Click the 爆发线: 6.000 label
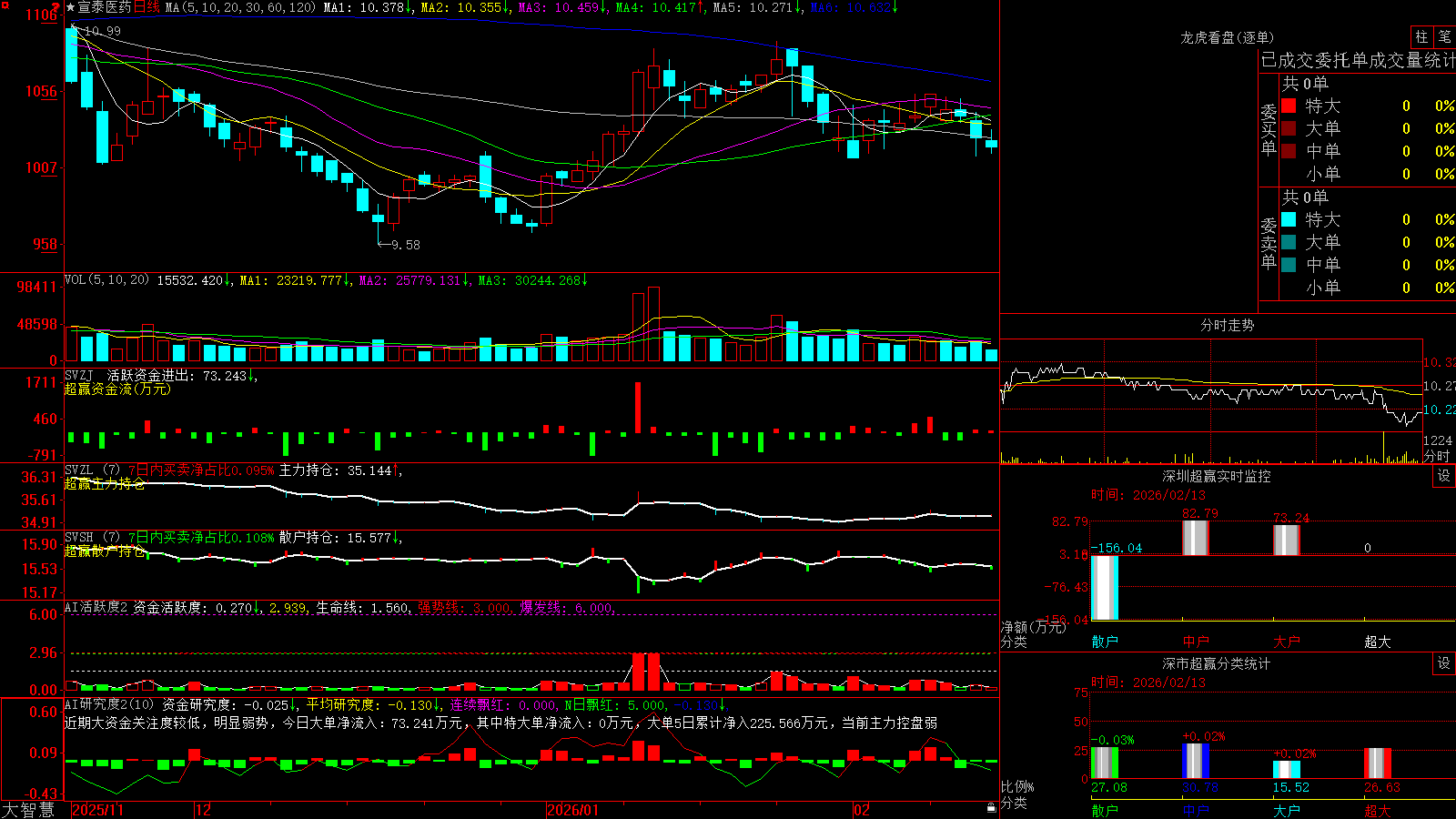The height and width of the screenshot is (819, 1456). [x=567, y=608]
